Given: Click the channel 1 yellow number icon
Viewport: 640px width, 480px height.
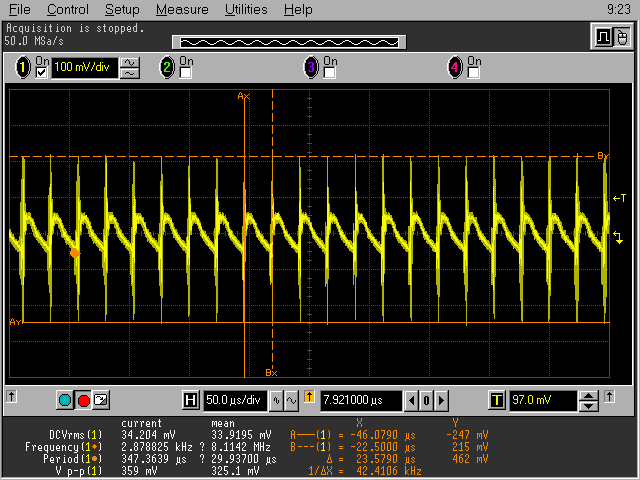Looking at the screenshot, I should click(x=23, y=68).
